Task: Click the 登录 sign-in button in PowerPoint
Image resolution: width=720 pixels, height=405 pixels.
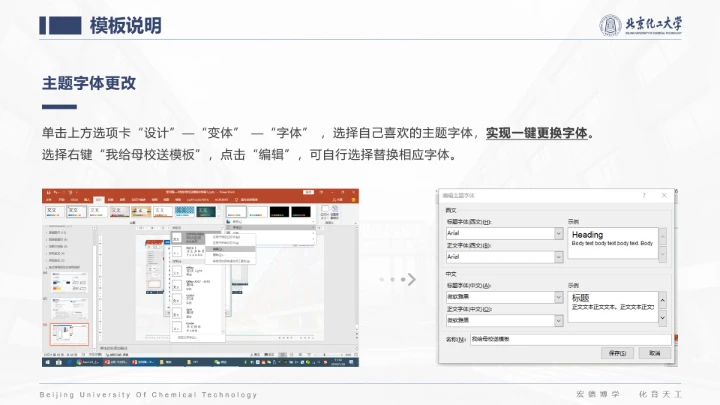Action: [309, 192]
